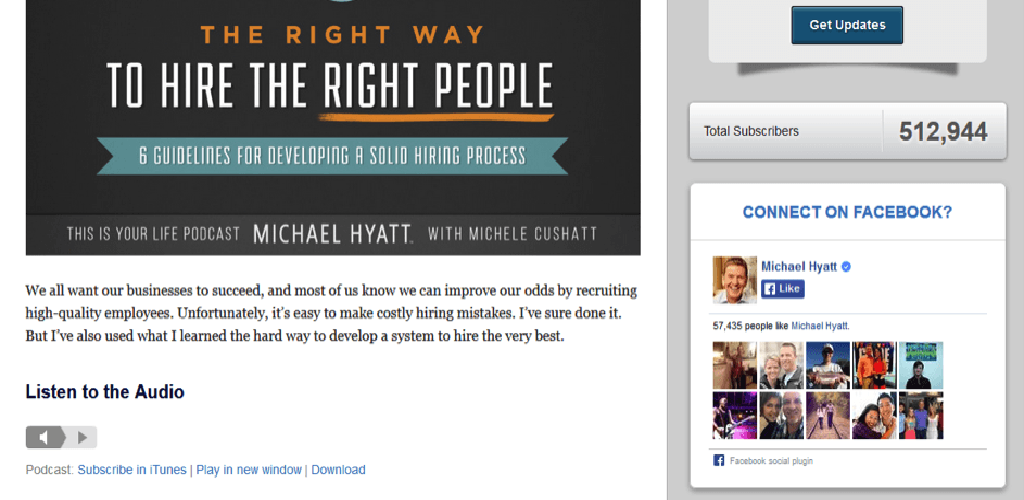Viewport: 1024px width, 500px height.
Task: Play the podcast audio
Action: (x=82, y=437)
